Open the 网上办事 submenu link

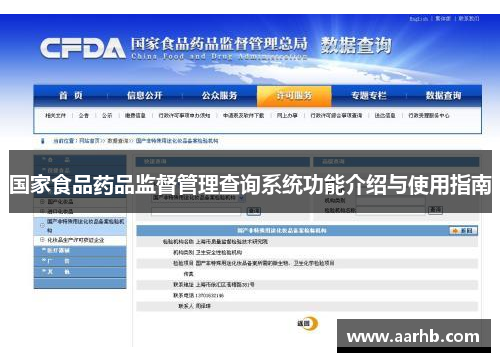287,116
